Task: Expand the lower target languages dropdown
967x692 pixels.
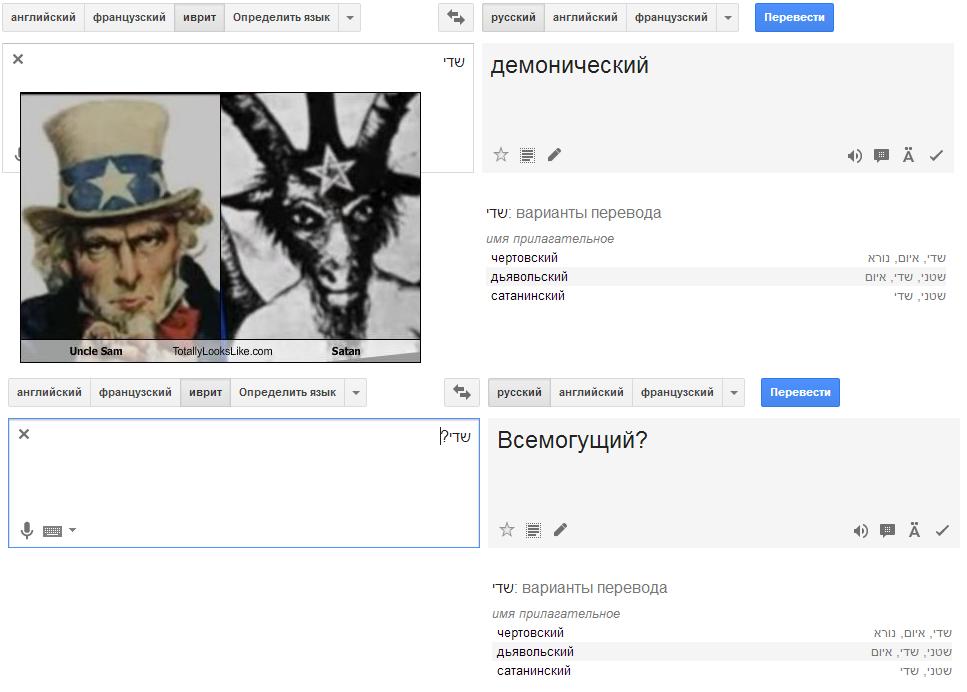Action: pos(734,392)
